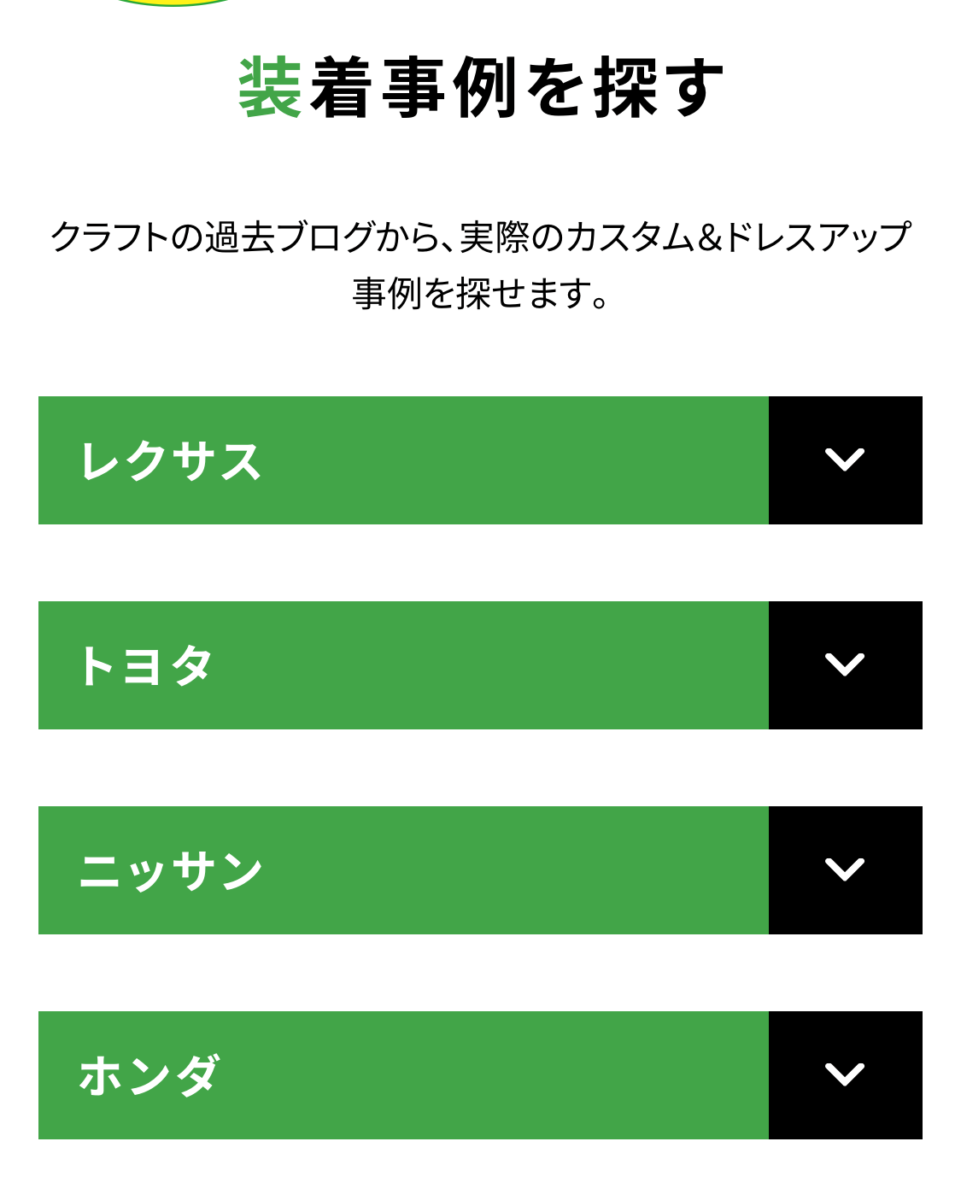
Task: Click the ニッサン label text
Action: (x=170, y=872)
